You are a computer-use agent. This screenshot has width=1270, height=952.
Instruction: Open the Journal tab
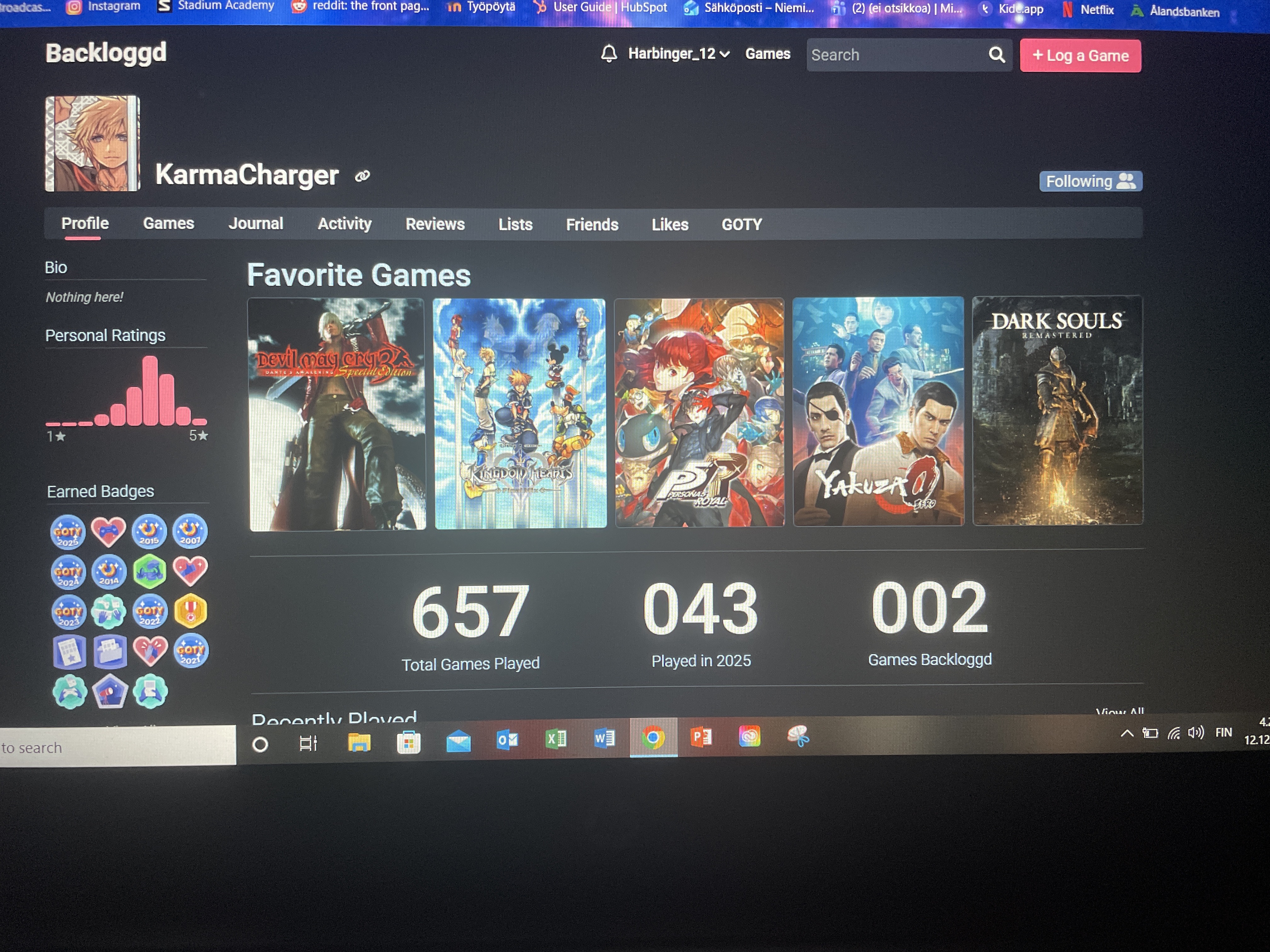pyautogui.click(x=255, y=224)
